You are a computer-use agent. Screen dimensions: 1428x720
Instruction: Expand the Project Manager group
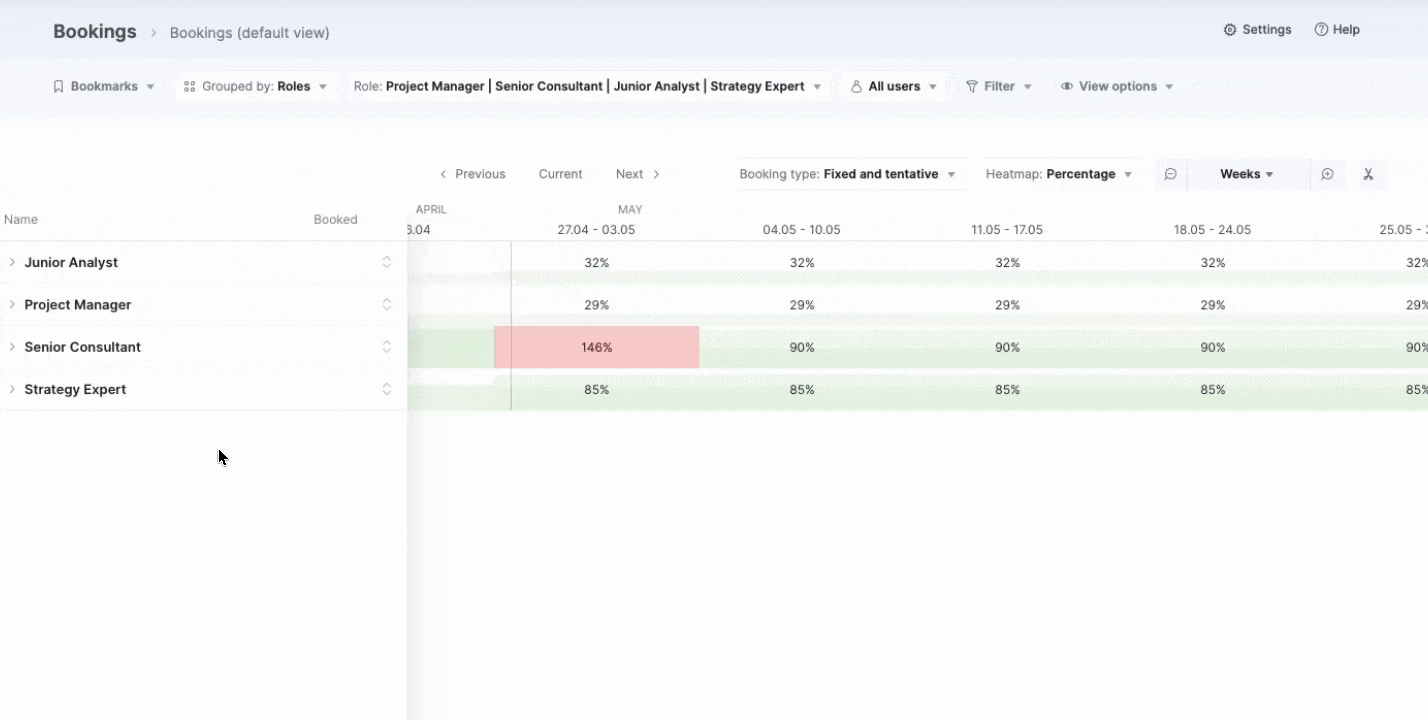point(12,305)
